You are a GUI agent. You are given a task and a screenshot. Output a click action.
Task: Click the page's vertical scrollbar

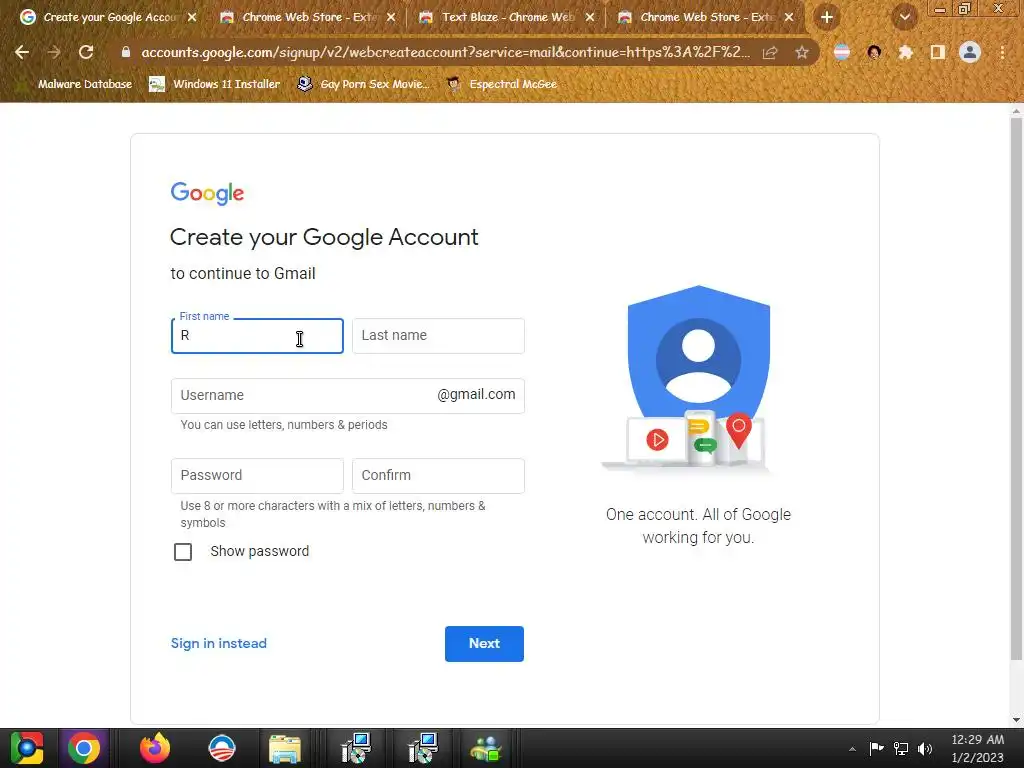(x=1016, y=389)
